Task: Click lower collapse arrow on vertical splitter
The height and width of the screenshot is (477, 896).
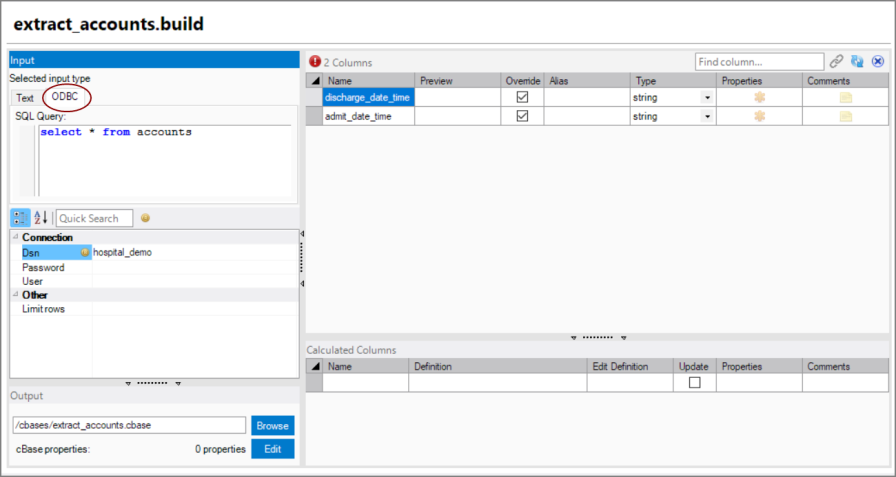Action: 302,283
